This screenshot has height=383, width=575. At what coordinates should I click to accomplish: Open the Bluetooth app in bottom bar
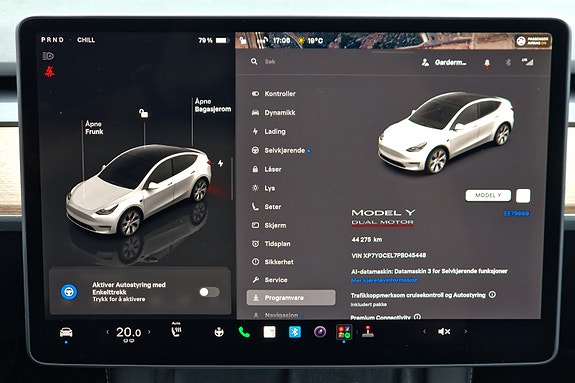(295, 332)
